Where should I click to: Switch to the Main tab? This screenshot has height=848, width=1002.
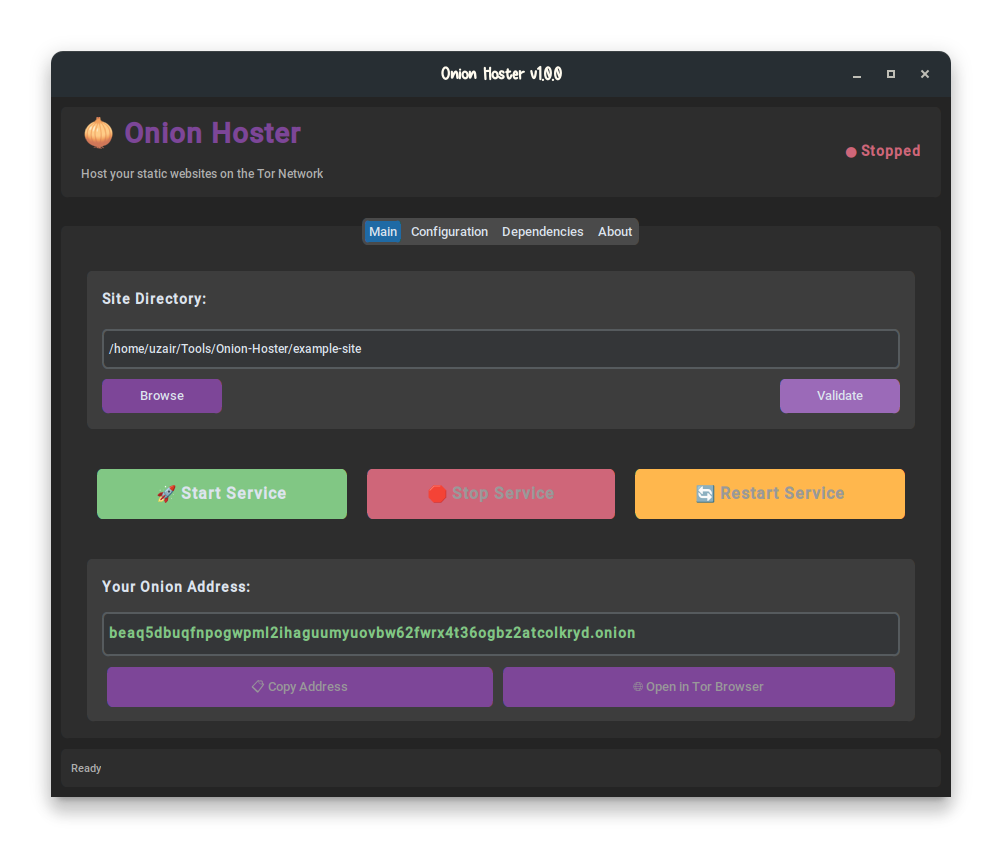click(x=383, y=231)
